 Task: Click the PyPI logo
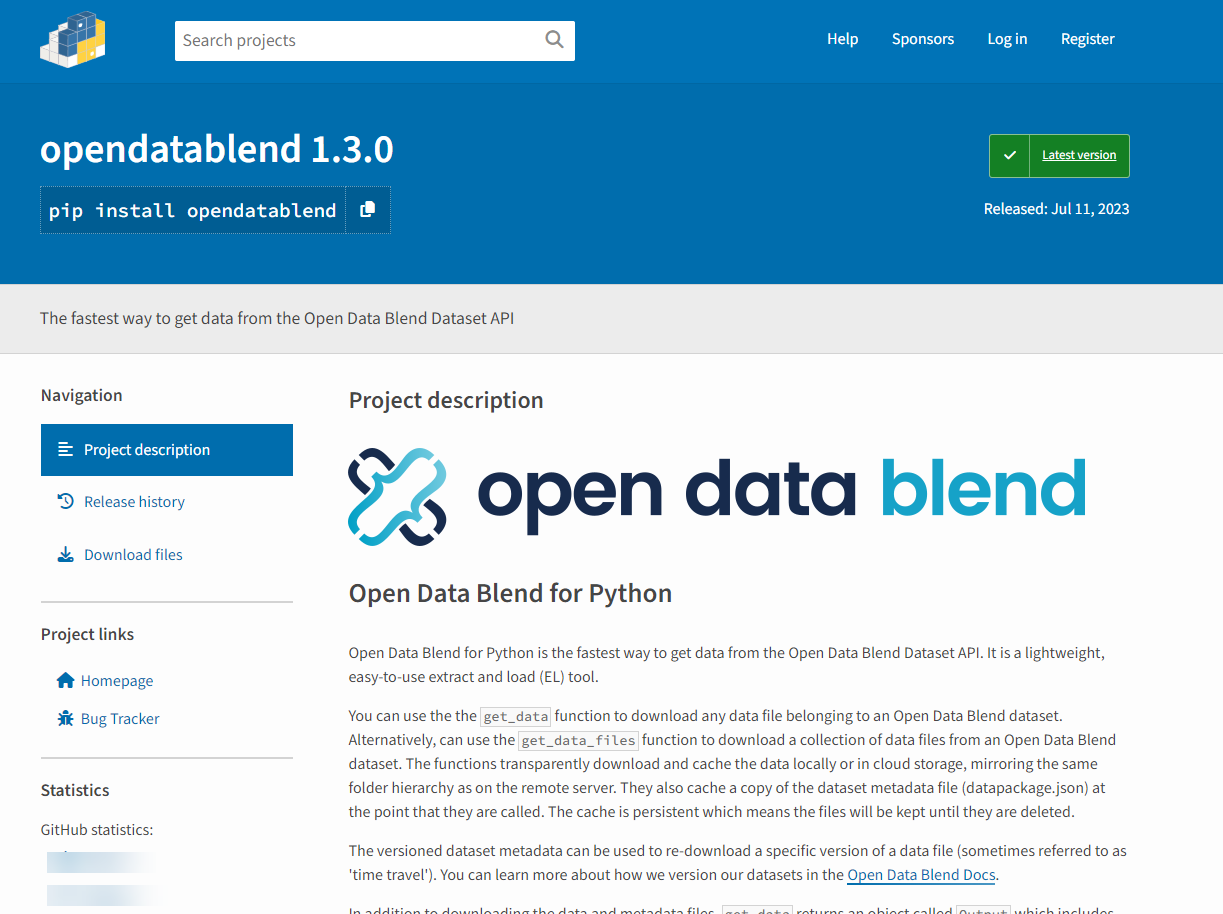[73, 39]
